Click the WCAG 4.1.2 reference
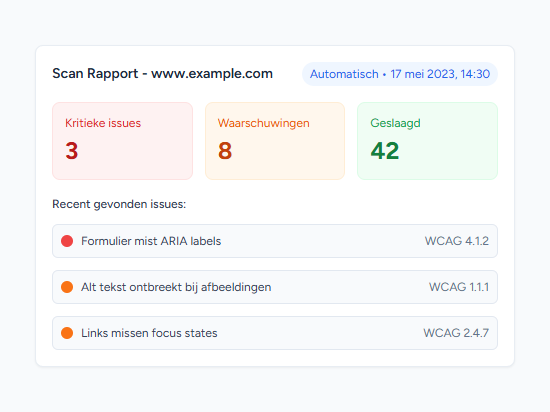The height and width of the screenshot is (412, 550). (x=457, y=241)
